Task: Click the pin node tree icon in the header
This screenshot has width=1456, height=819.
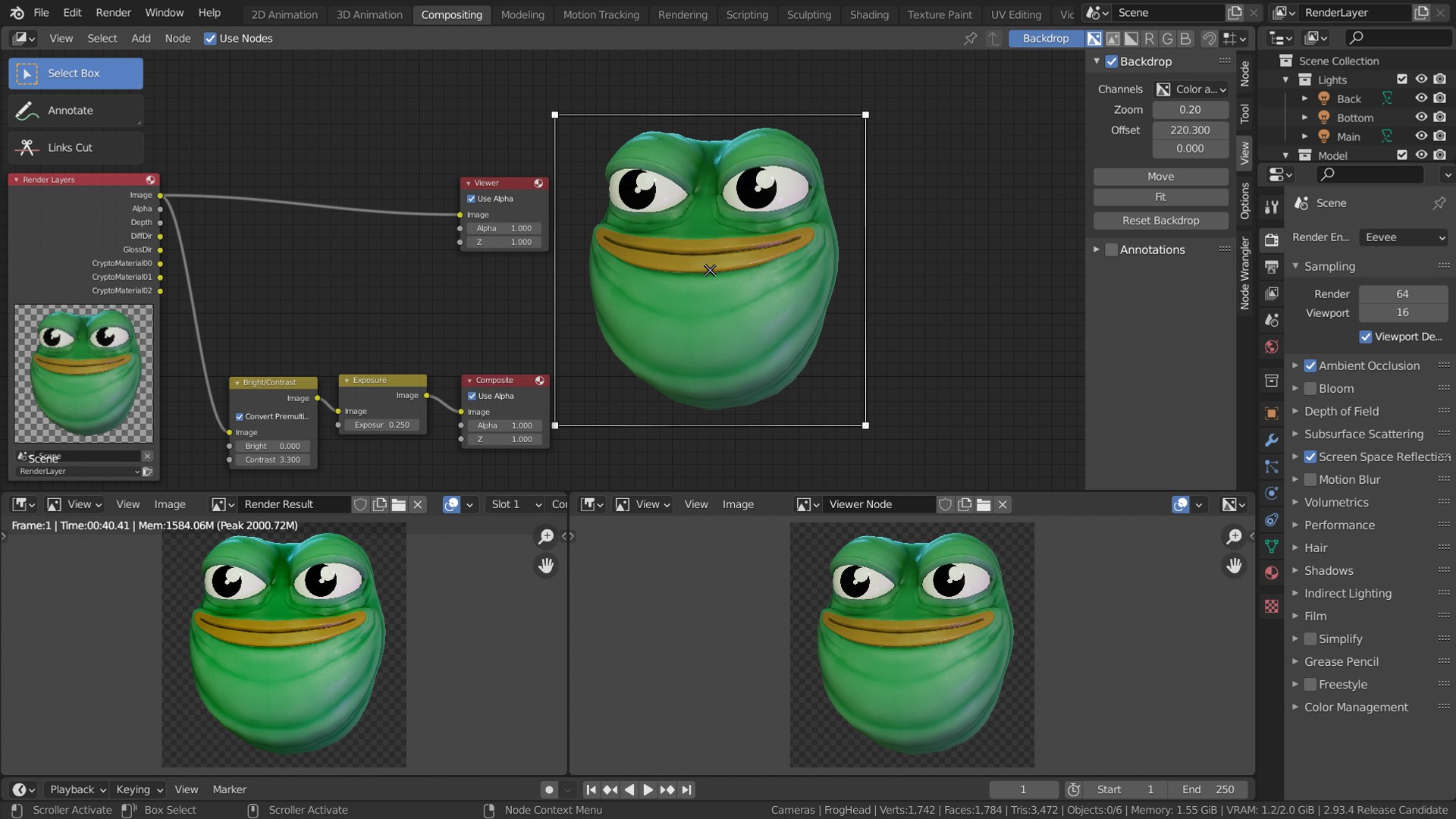Action: tap(970, 39)
